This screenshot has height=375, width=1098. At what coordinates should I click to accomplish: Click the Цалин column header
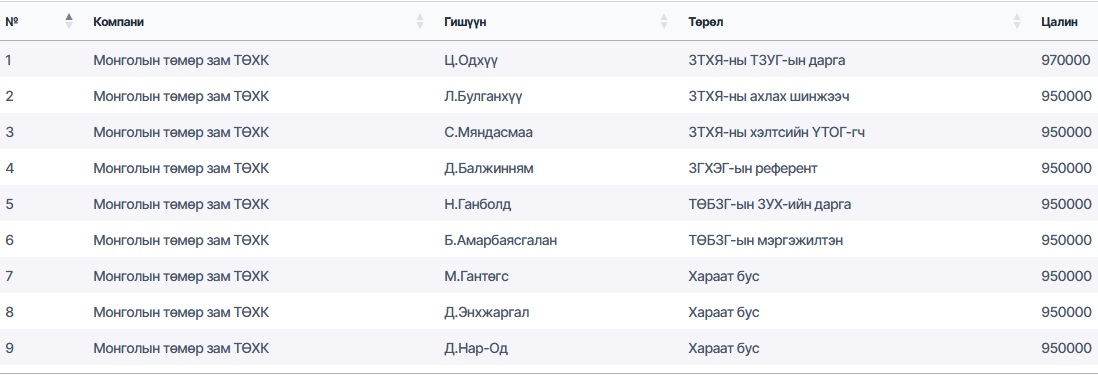pyautogui.click(x=1059, y=22)
